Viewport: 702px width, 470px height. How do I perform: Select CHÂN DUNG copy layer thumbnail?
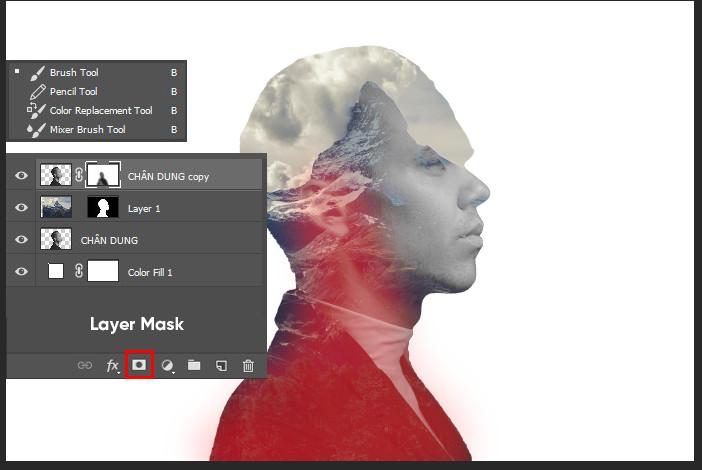(56, 175)
